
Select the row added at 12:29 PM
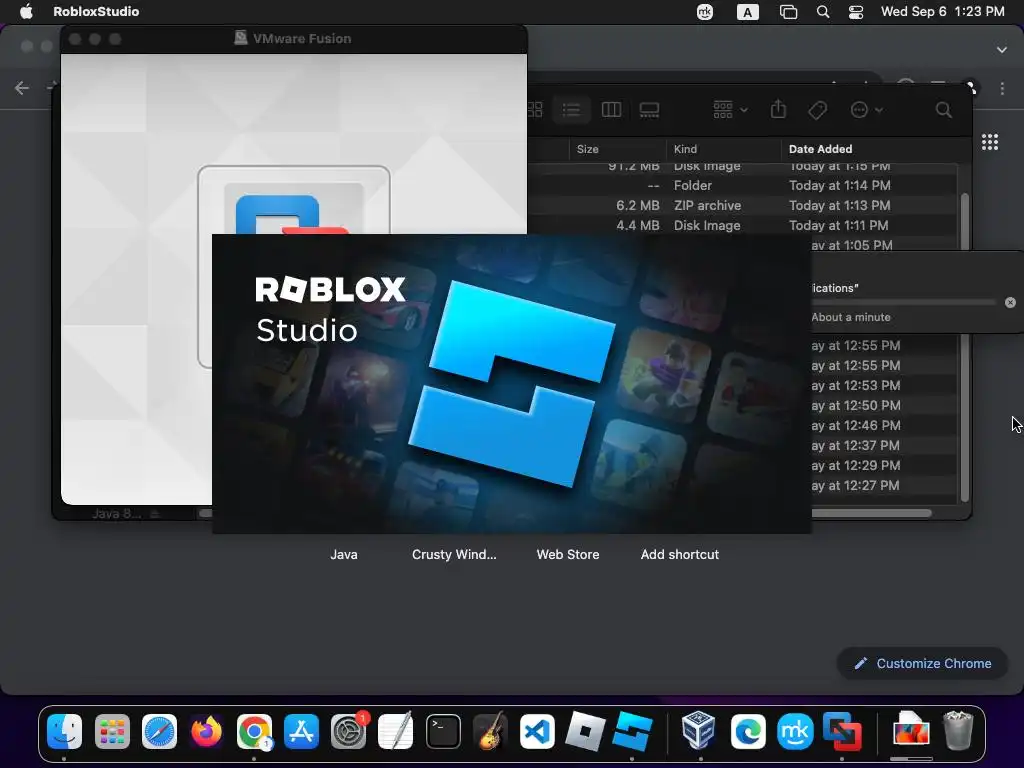pos(884,466)
